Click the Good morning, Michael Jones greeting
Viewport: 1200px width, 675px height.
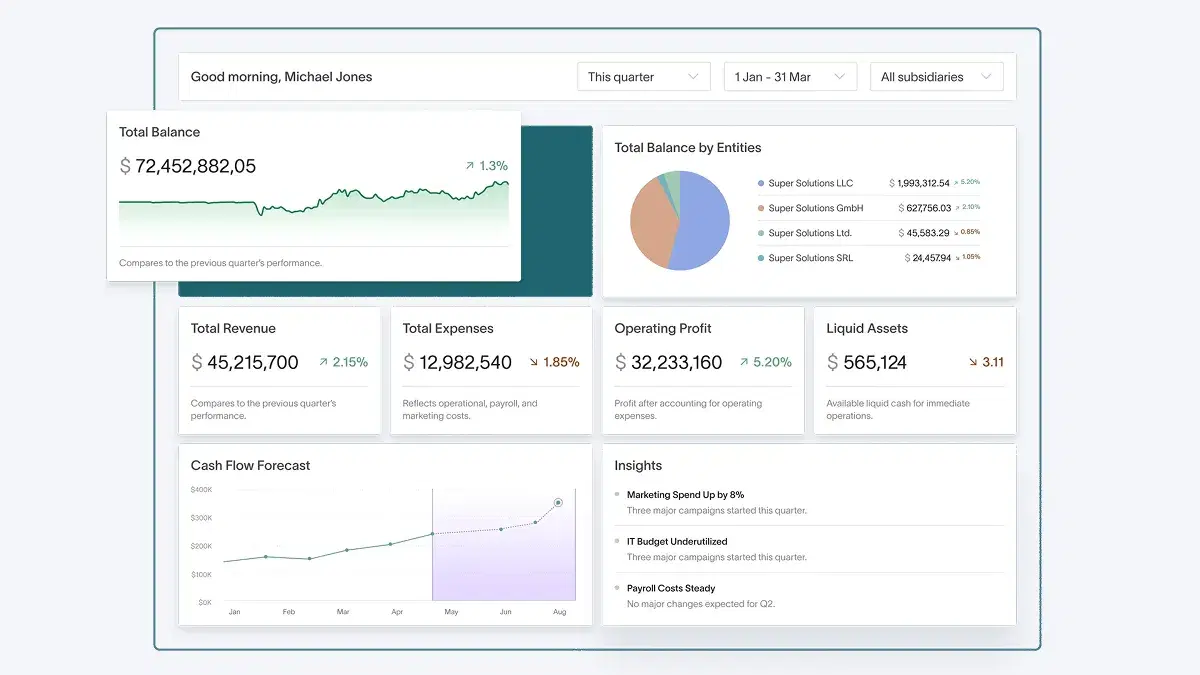point(281,77)
